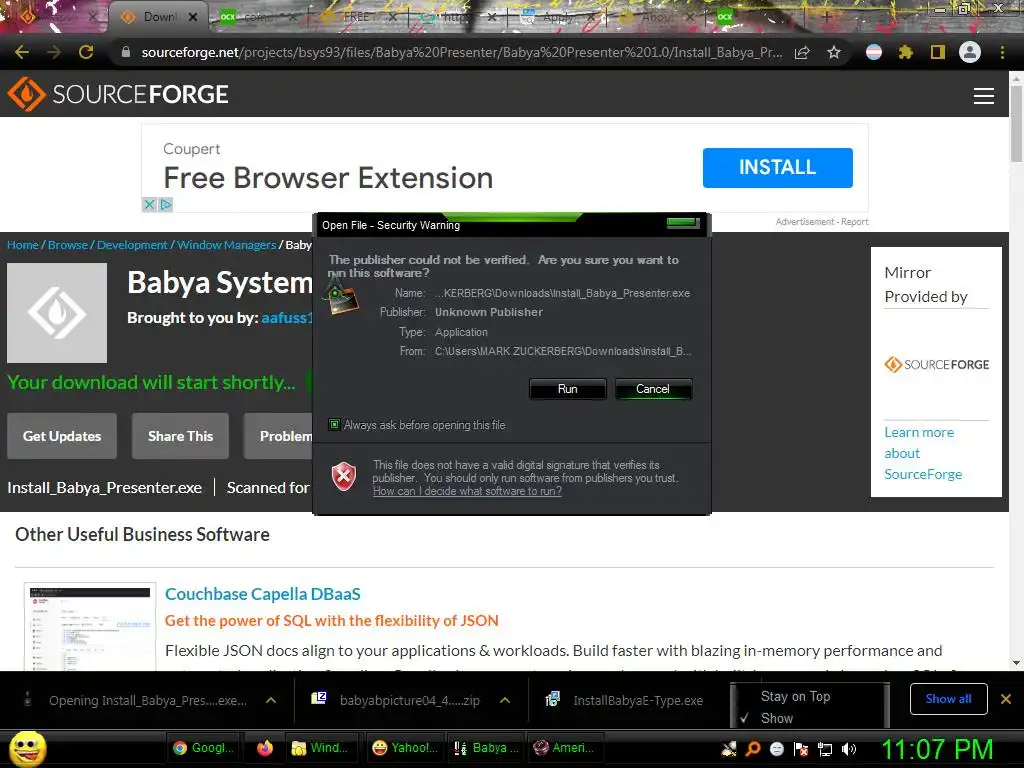Click the Action Center flag tray icon
Image resolution: width=1024 pixels, height=768 pixels.
801,748
